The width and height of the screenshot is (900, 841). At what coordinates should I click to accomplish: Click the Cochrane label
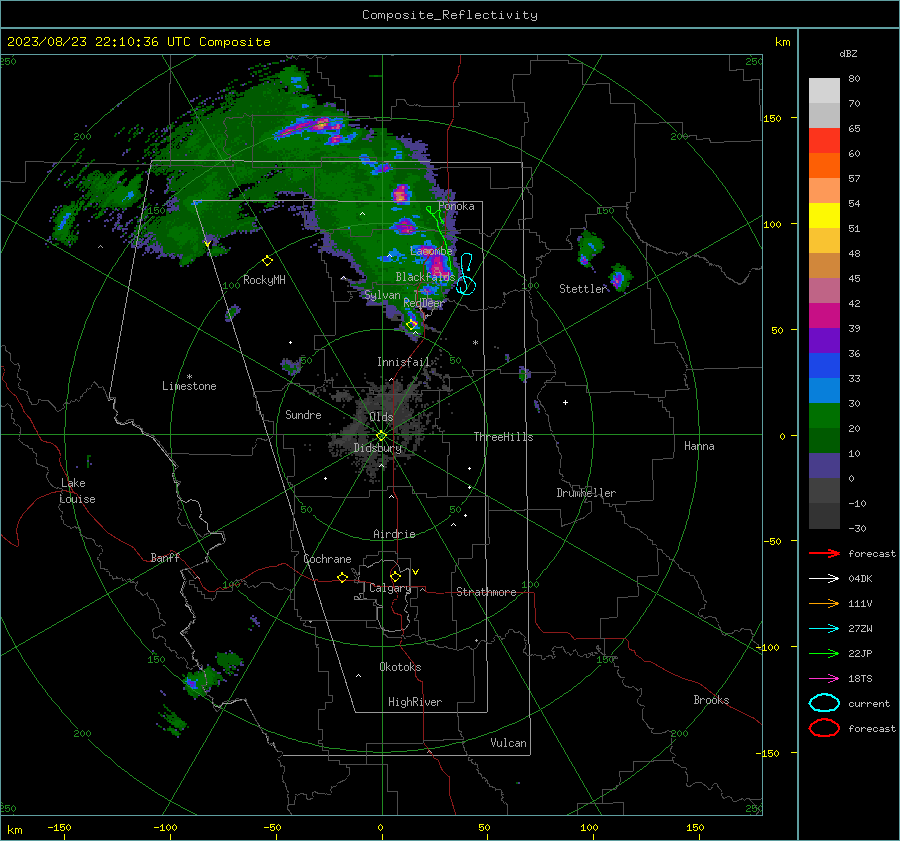click(327, 559)
